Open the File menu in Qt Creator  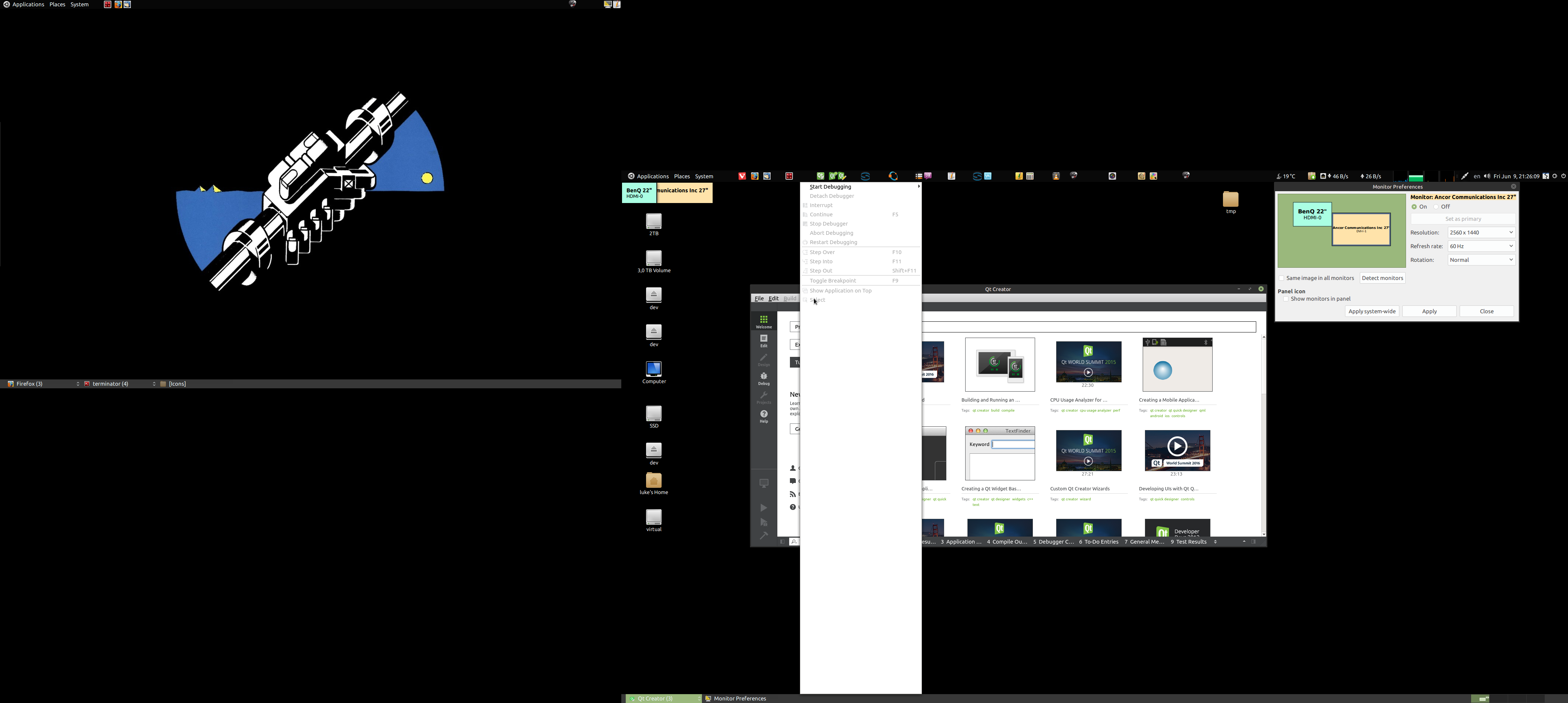pyautogui.click(x=758, y=298)
